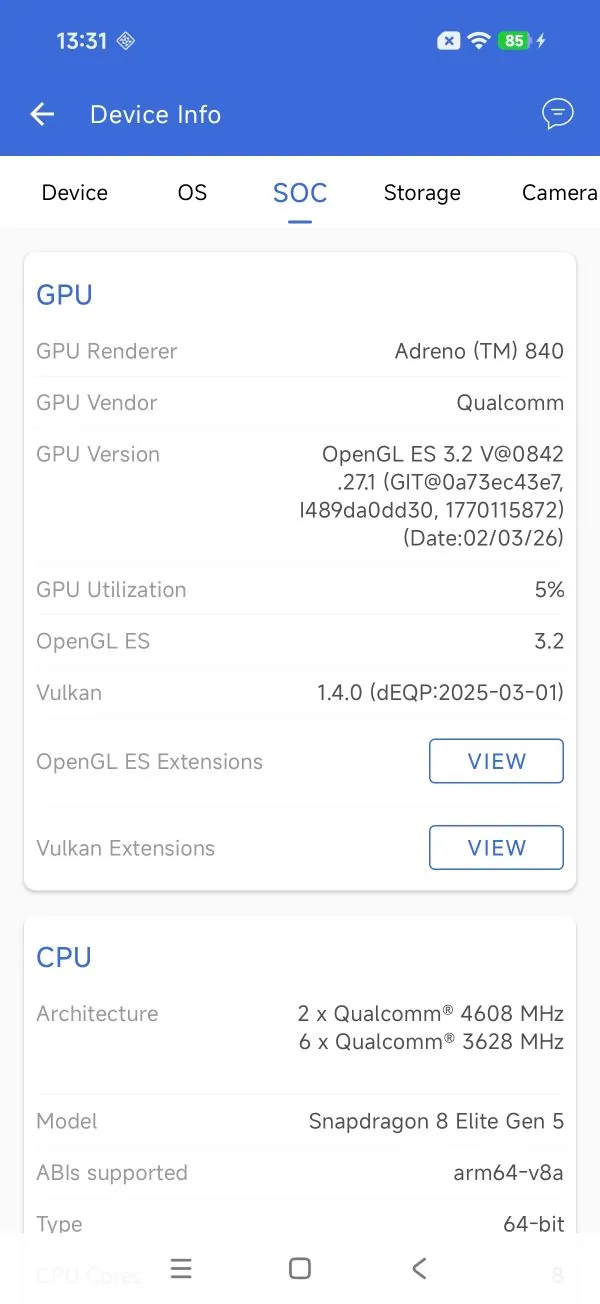600x1304 pixels.
Task: Tap the status bar clock showing 13:31
Action: click(82, 41)
